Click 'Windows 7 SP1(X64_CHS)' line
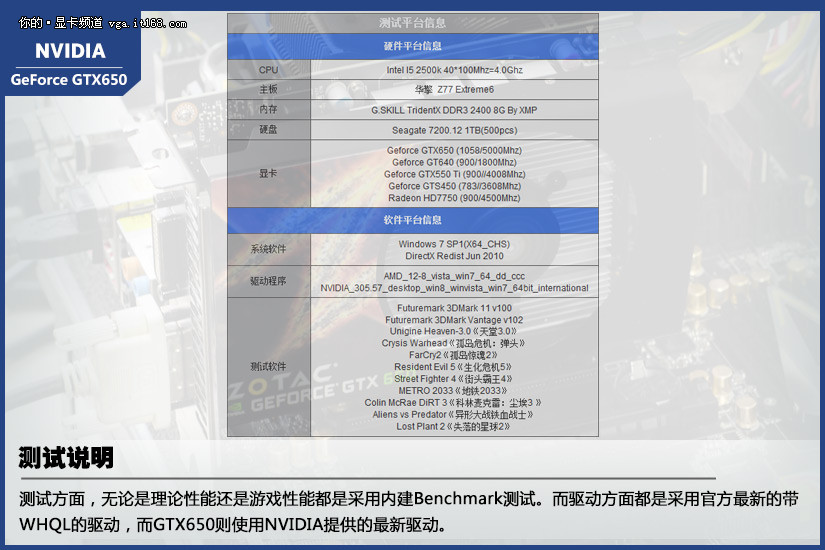825x550 pixels. click(x=455, y=244)
